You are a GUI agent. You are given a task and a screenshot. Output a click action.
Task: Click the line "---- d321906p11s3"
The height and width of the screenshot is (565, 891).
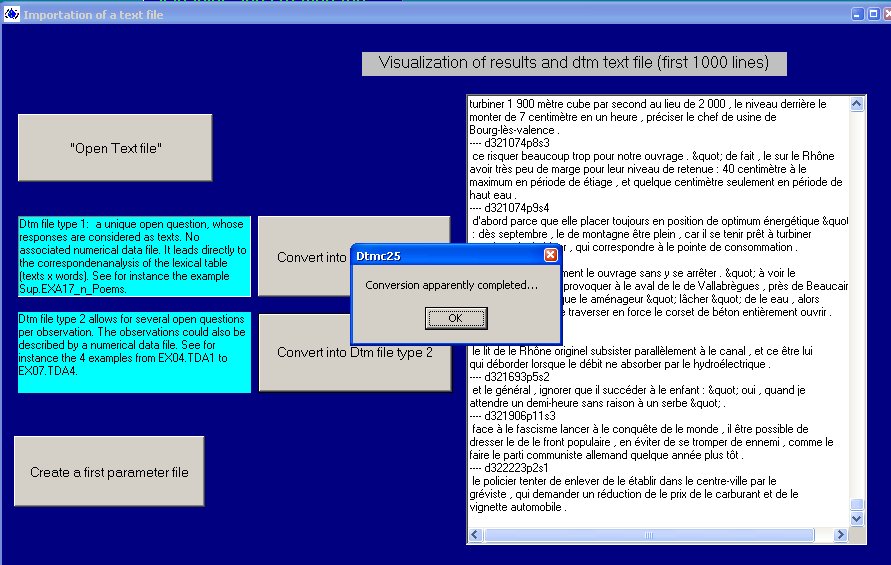[x=513, y=416]
